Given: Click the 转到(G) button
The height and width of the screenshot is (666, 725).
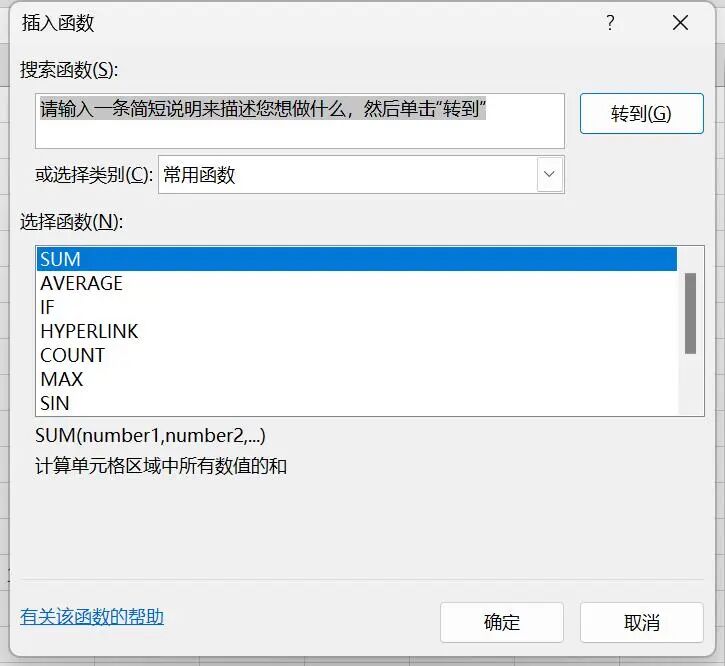Looking at the screenshot, I should pos(641,113).
